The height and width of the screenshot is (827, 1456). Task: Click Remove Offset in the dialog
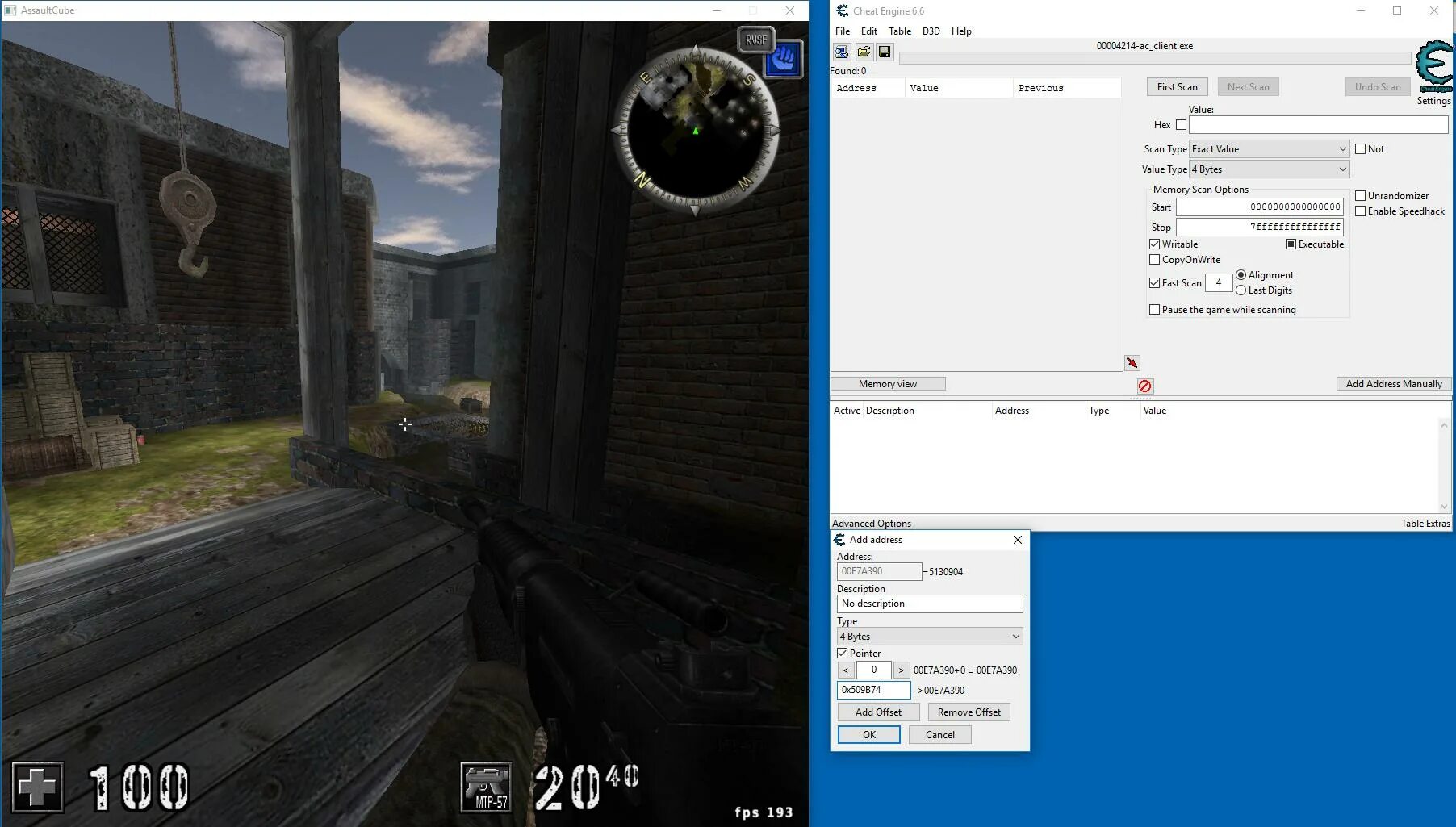tap(969, 712)
